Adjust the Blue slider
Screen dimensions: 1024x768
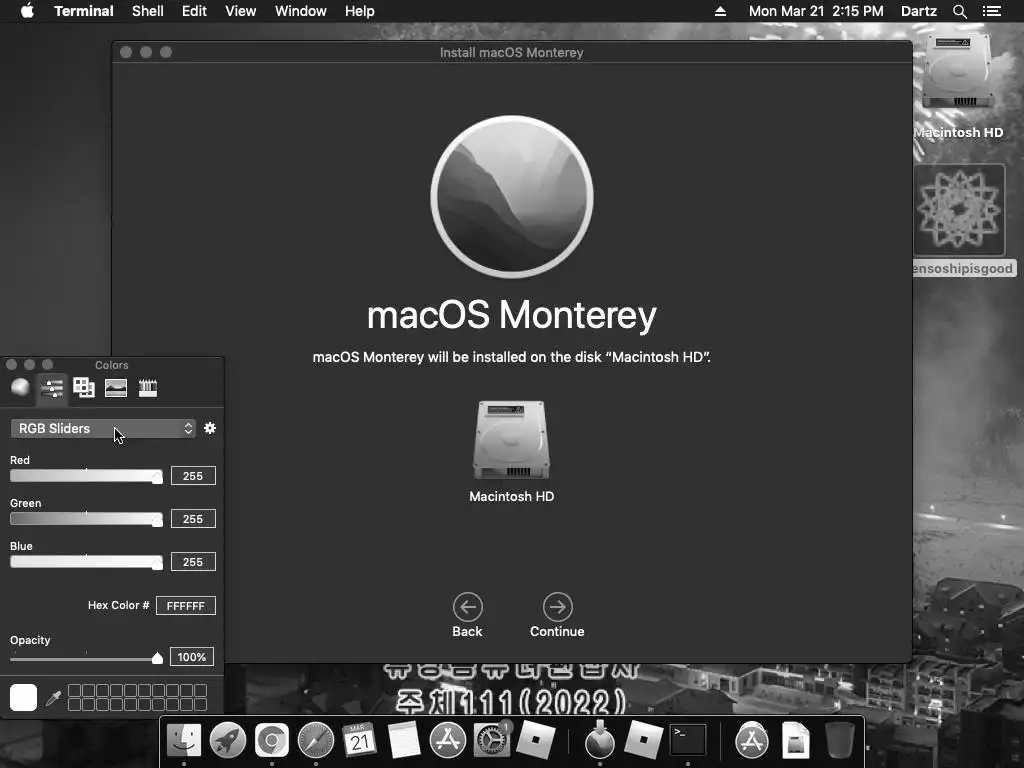coord(86,562)
